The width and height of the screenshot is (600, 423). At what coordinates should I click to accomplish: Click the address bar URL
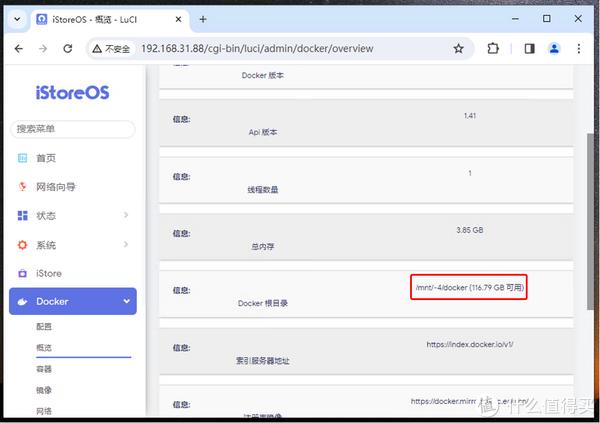click(257, 49)
